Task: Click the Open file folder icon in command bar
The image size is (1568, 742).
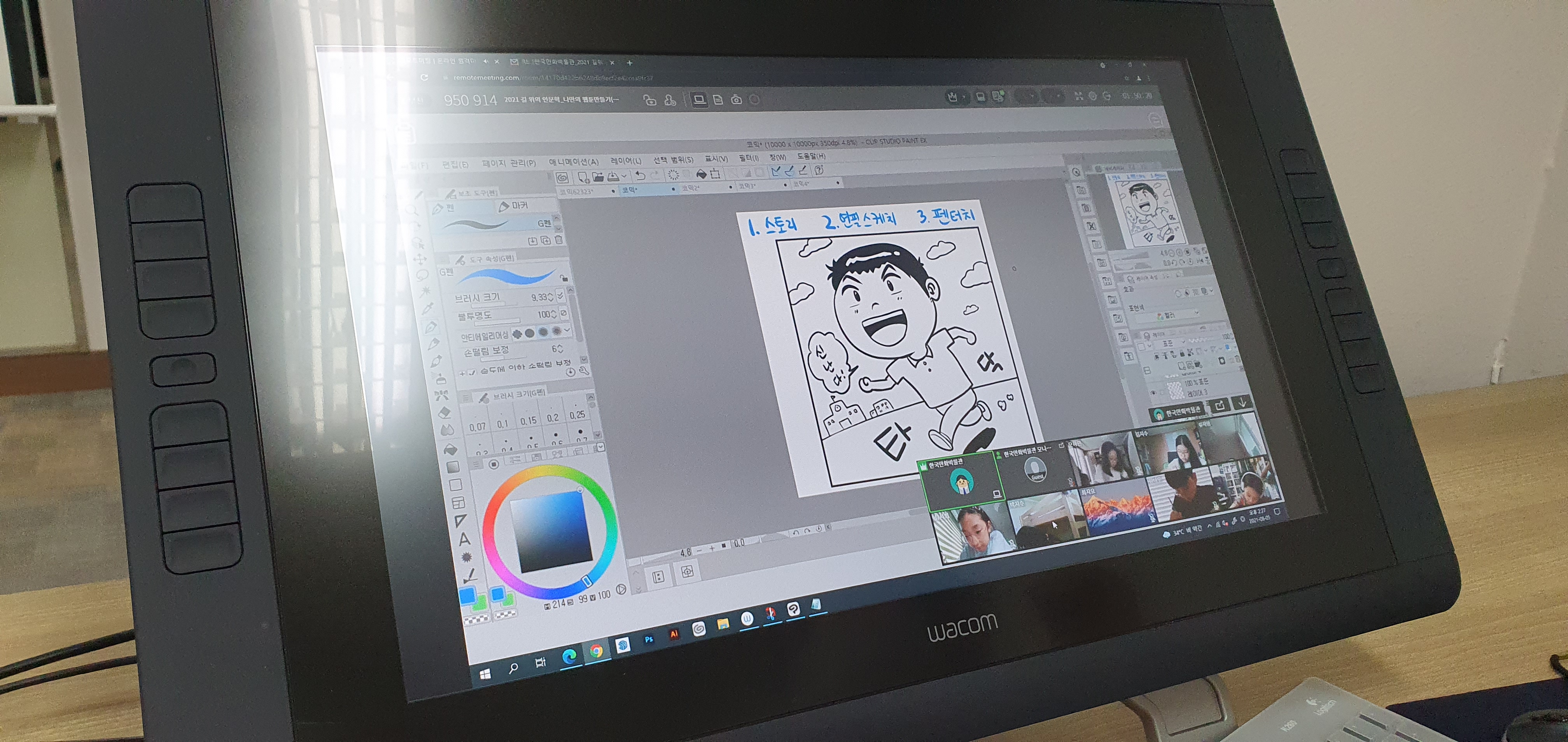Action: click(598, 177)
